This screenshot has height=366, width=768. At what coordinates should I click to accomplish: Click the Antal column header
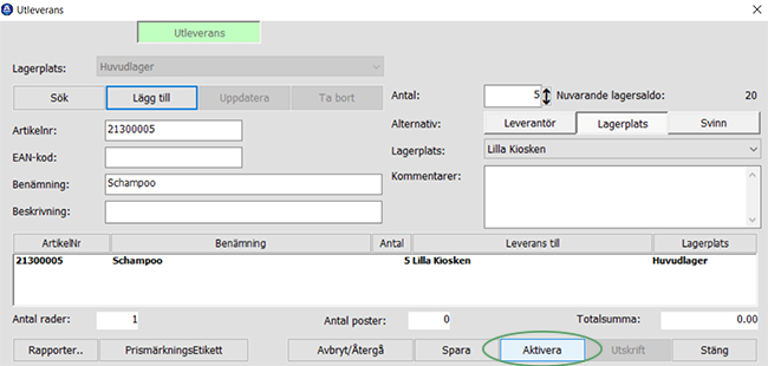[392, 244]
